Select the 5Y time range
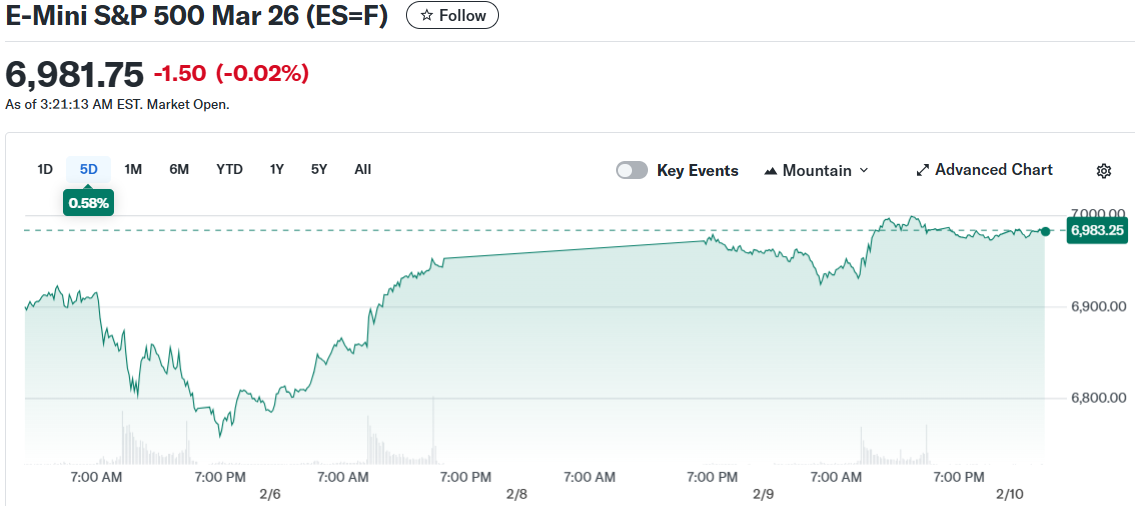1135x506 pixels. tap(319, 170)
